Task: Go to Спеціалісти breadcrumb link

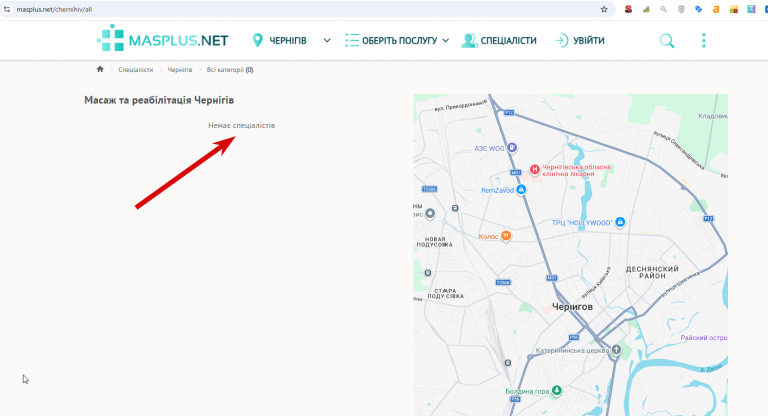Action: point(136,70)
